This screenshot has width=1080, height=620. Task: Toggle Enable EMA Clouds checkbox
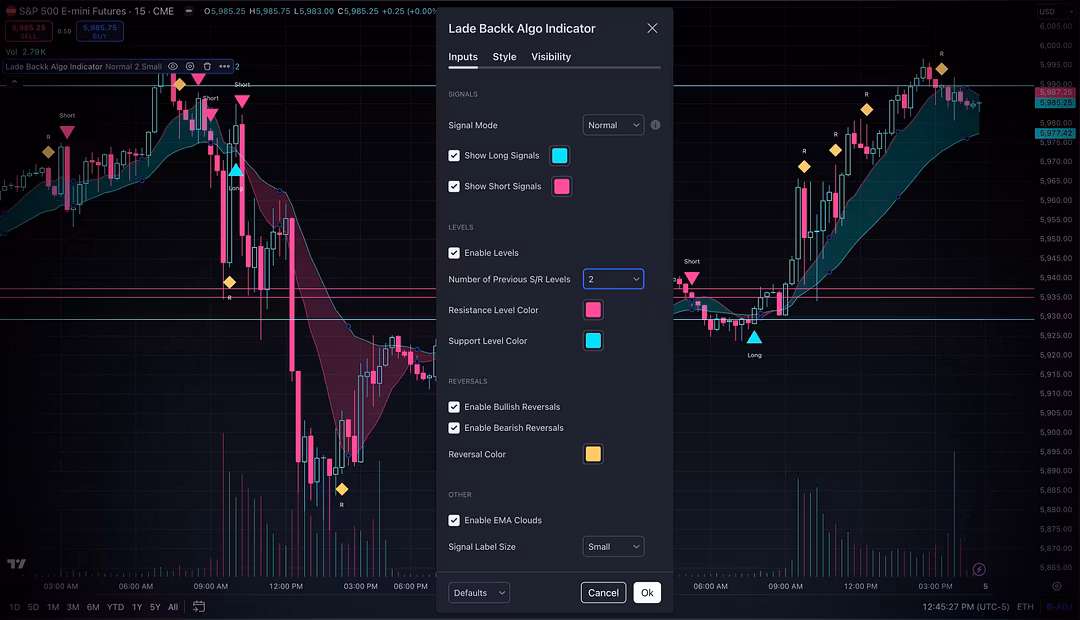click(x=454, y=520)
